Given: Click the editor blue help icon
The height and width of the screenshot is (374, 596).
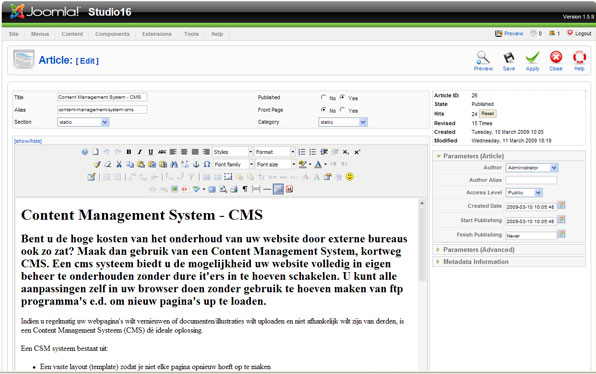Looking at the screenshot, I should point(85,152).
